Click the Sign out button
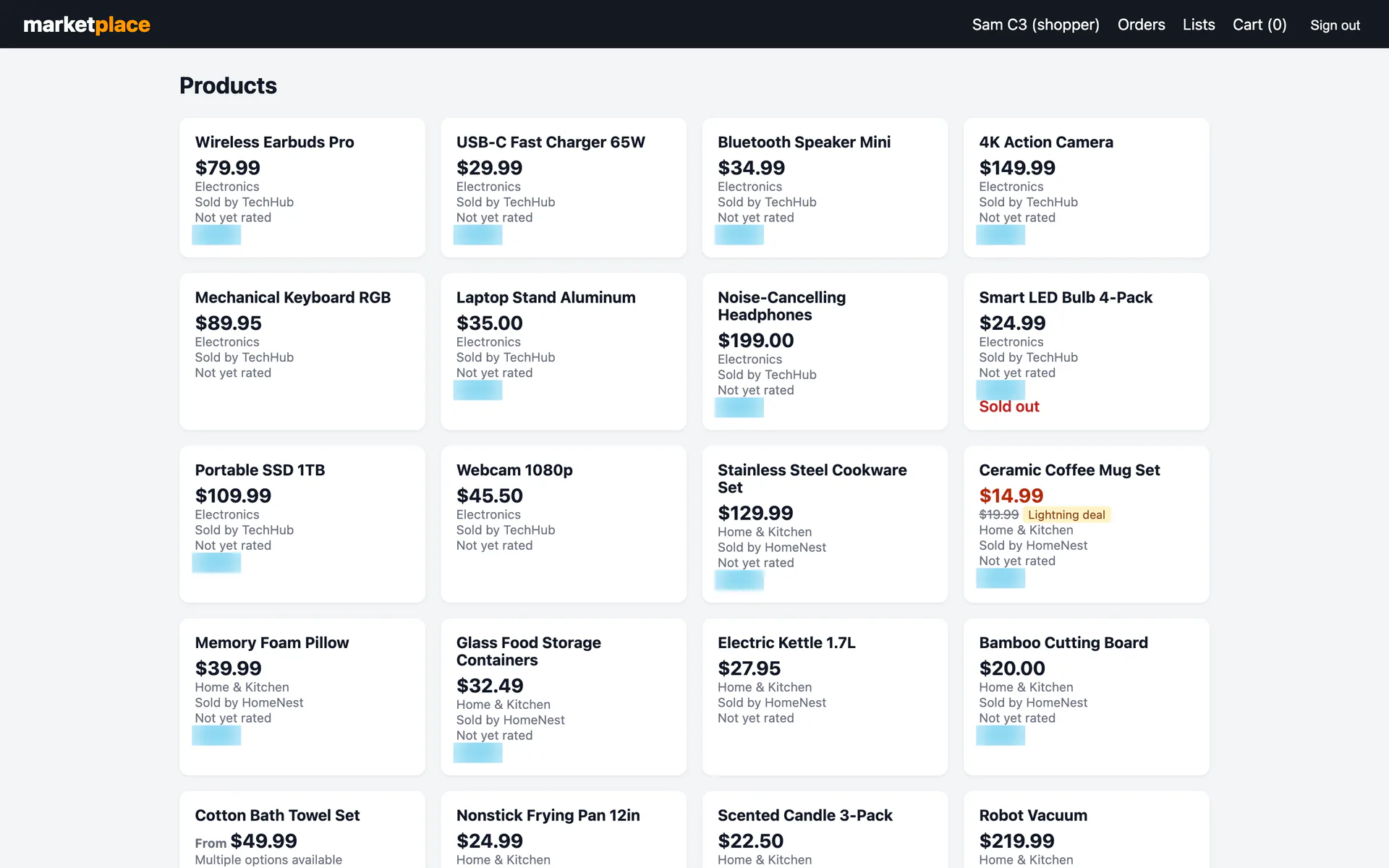This screenshot has width=1389, height=868. click(x=1335, y=25)
